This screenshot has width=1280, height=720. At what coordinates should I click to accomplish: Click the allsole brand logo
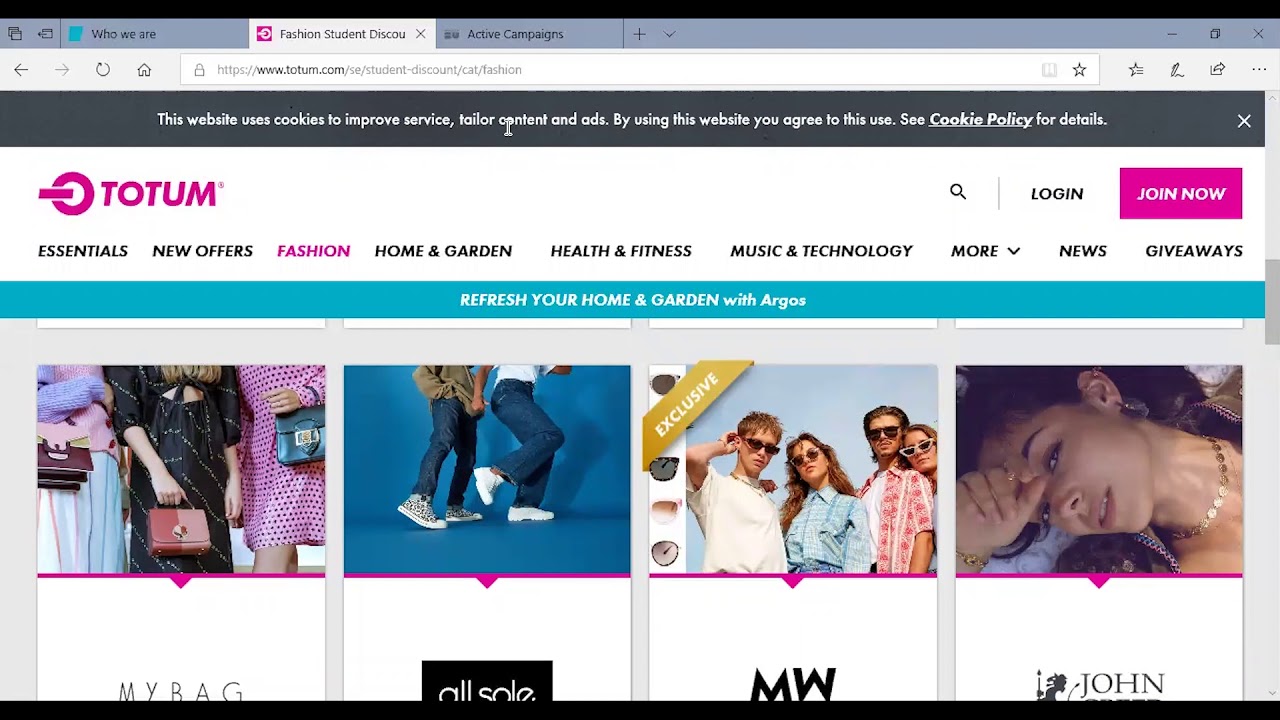click(487, 681)
